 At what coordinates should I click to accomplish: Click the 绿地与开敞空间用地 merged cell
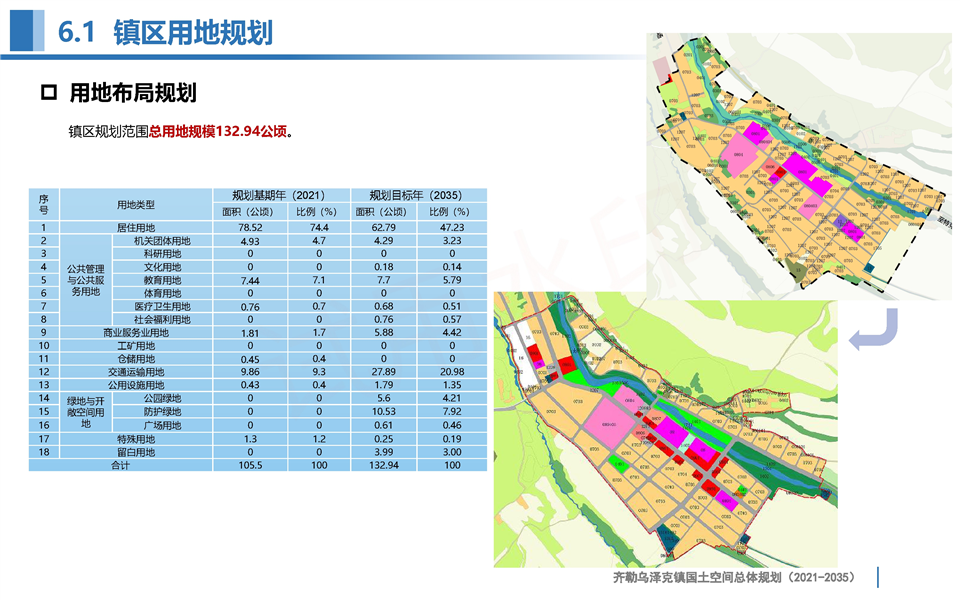pos(86,411)
